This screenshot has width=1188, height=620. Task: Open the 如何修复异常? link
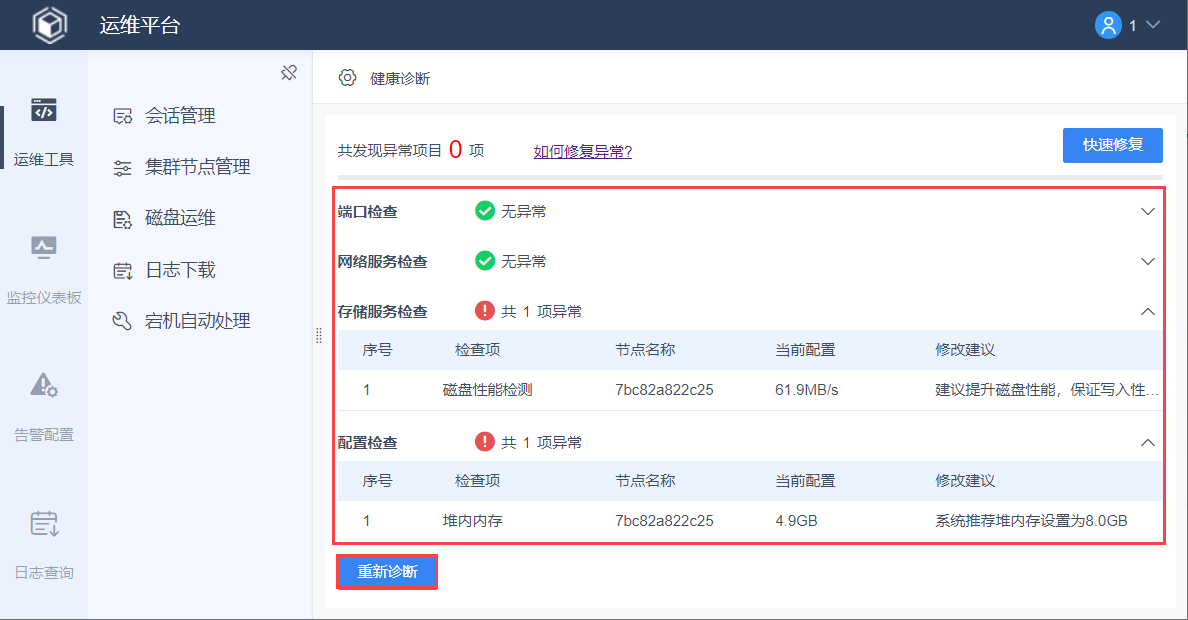click(x=582, y=152)
